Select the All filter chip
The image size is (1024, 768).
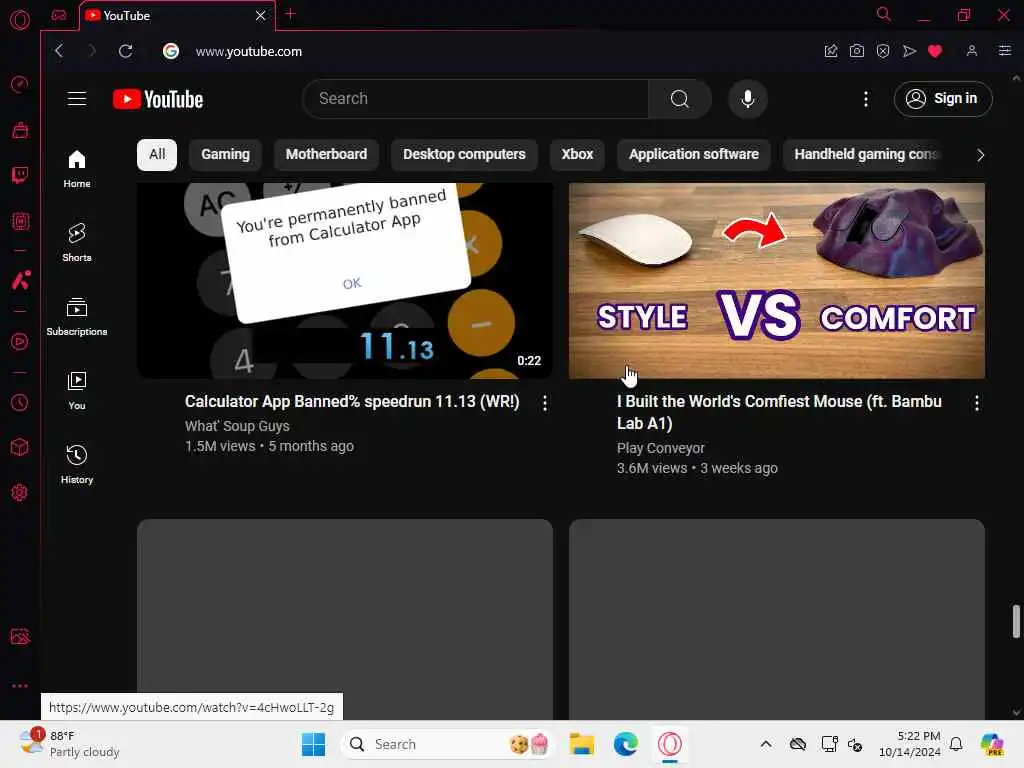tap(157, 155)
